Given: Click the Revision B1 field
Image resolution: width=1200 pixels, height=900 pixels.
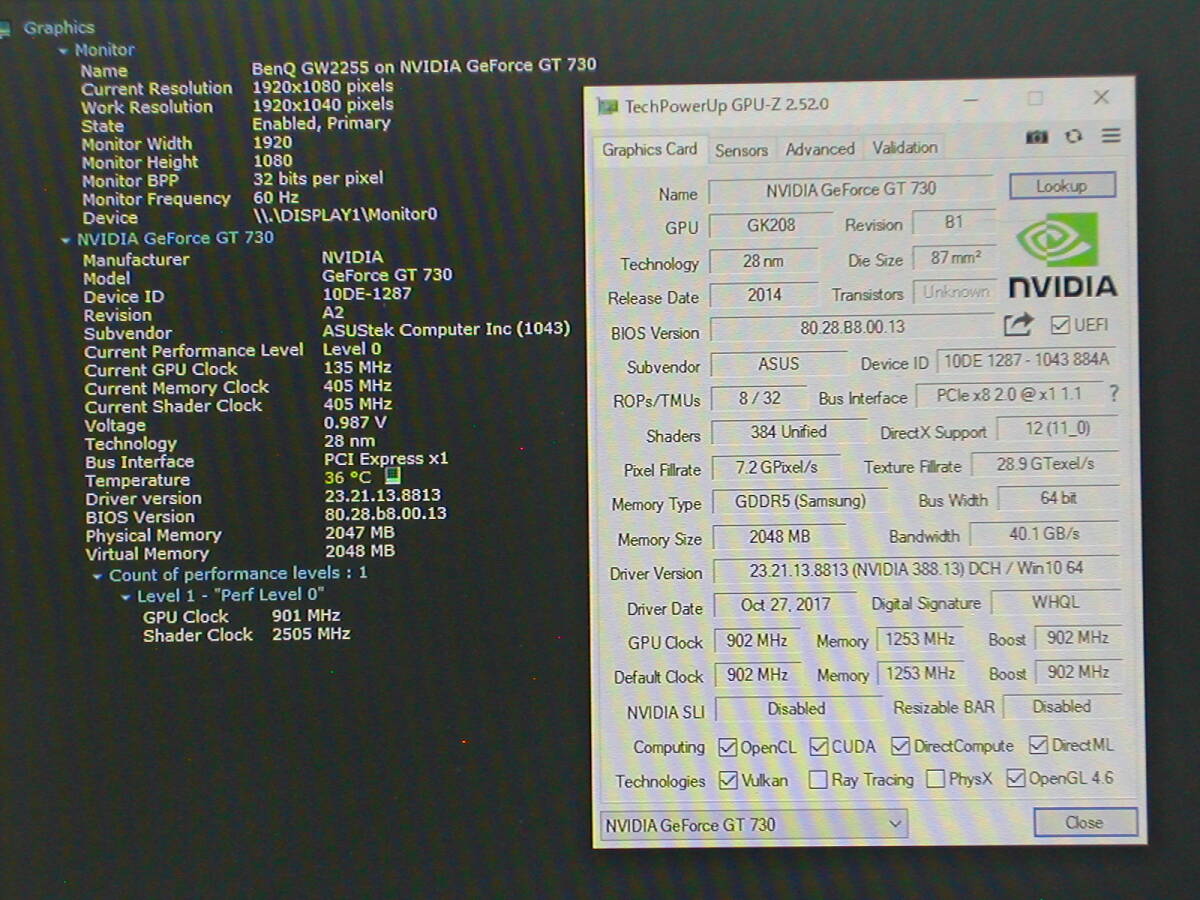Looking at the screenshot, I should point(954,223).
